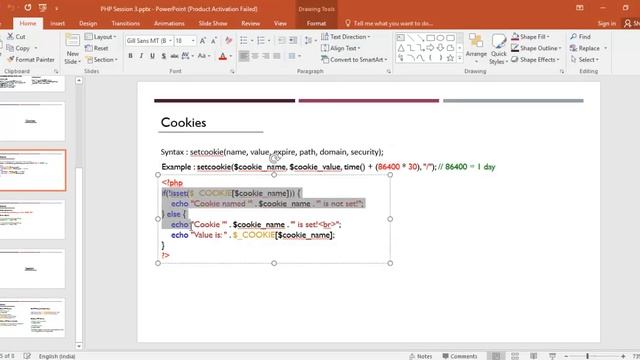This screenshot has height=360, width=640.
Task: Expand Text Direction options
Action: 346,37
